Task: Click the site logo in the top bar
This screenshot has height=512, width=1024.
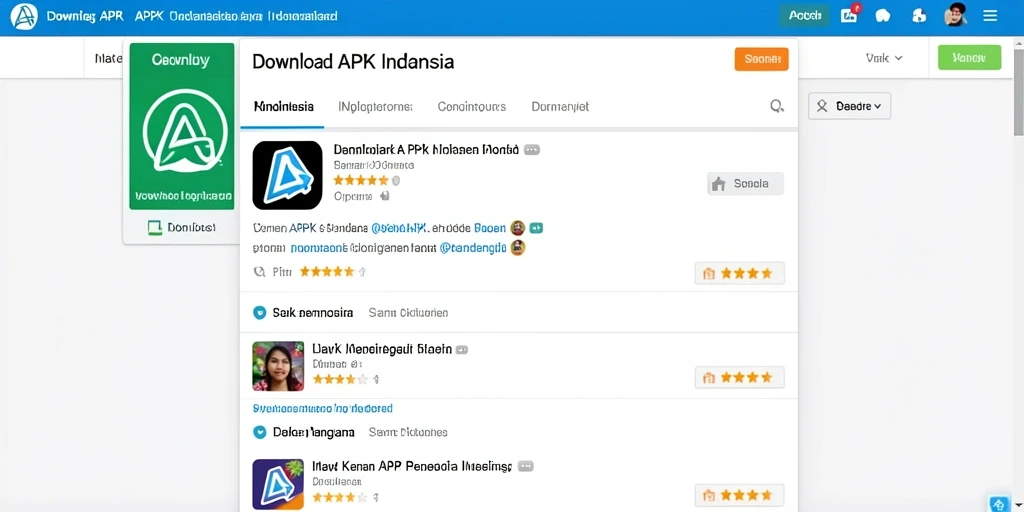Action: (24, 17)
